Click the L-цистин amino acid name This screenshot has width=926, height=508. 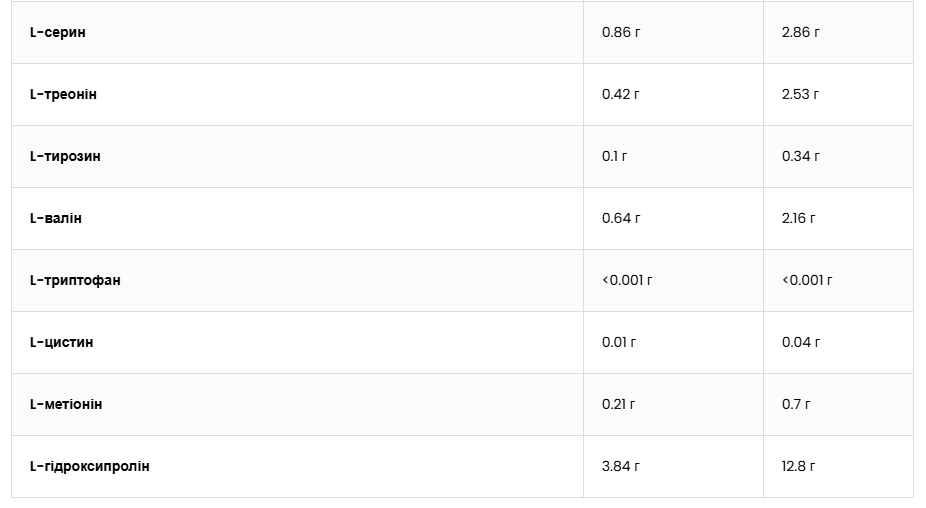61,342
